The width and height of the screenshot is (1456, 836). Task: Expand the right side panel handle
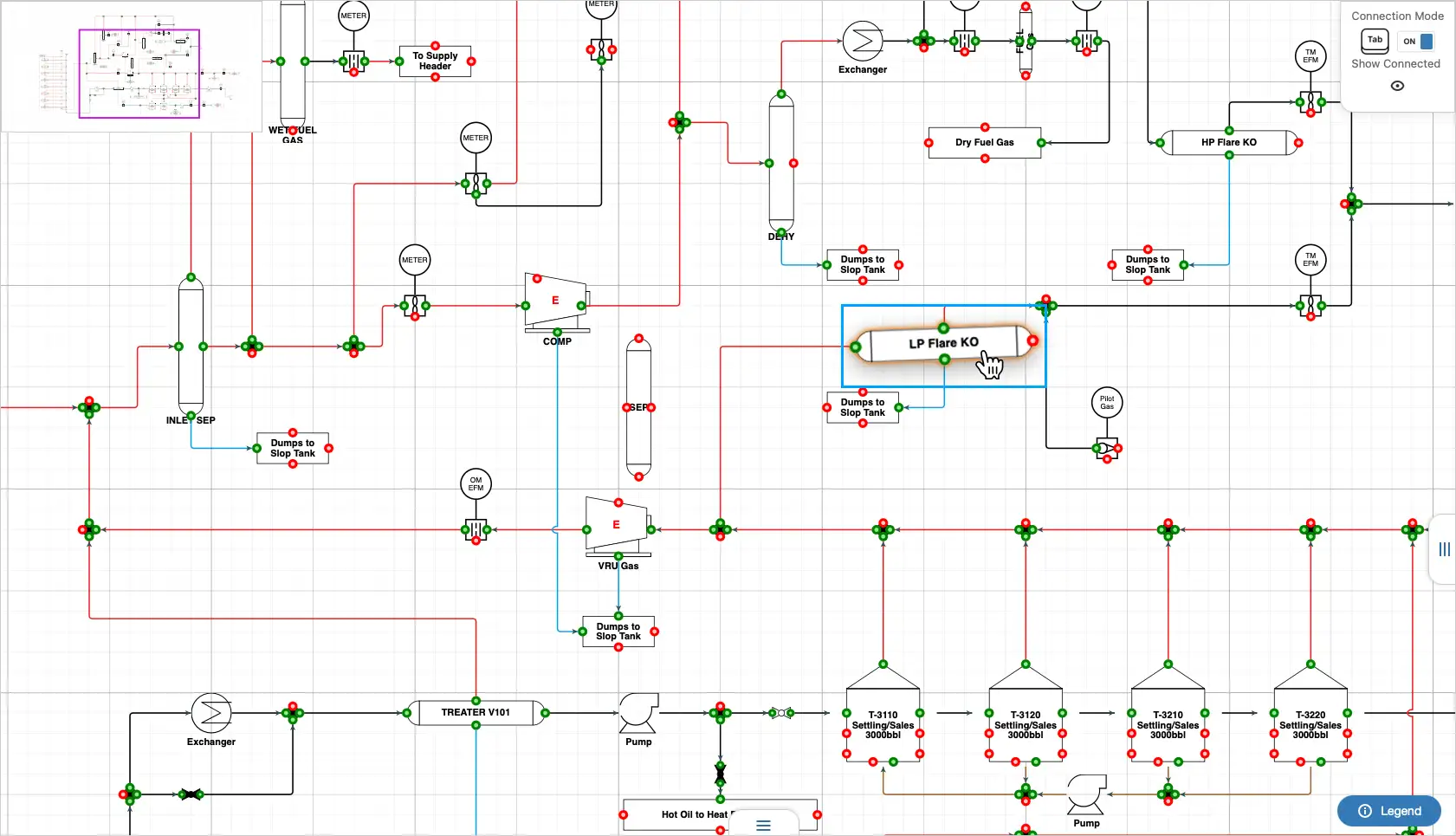pos(1444,549)
